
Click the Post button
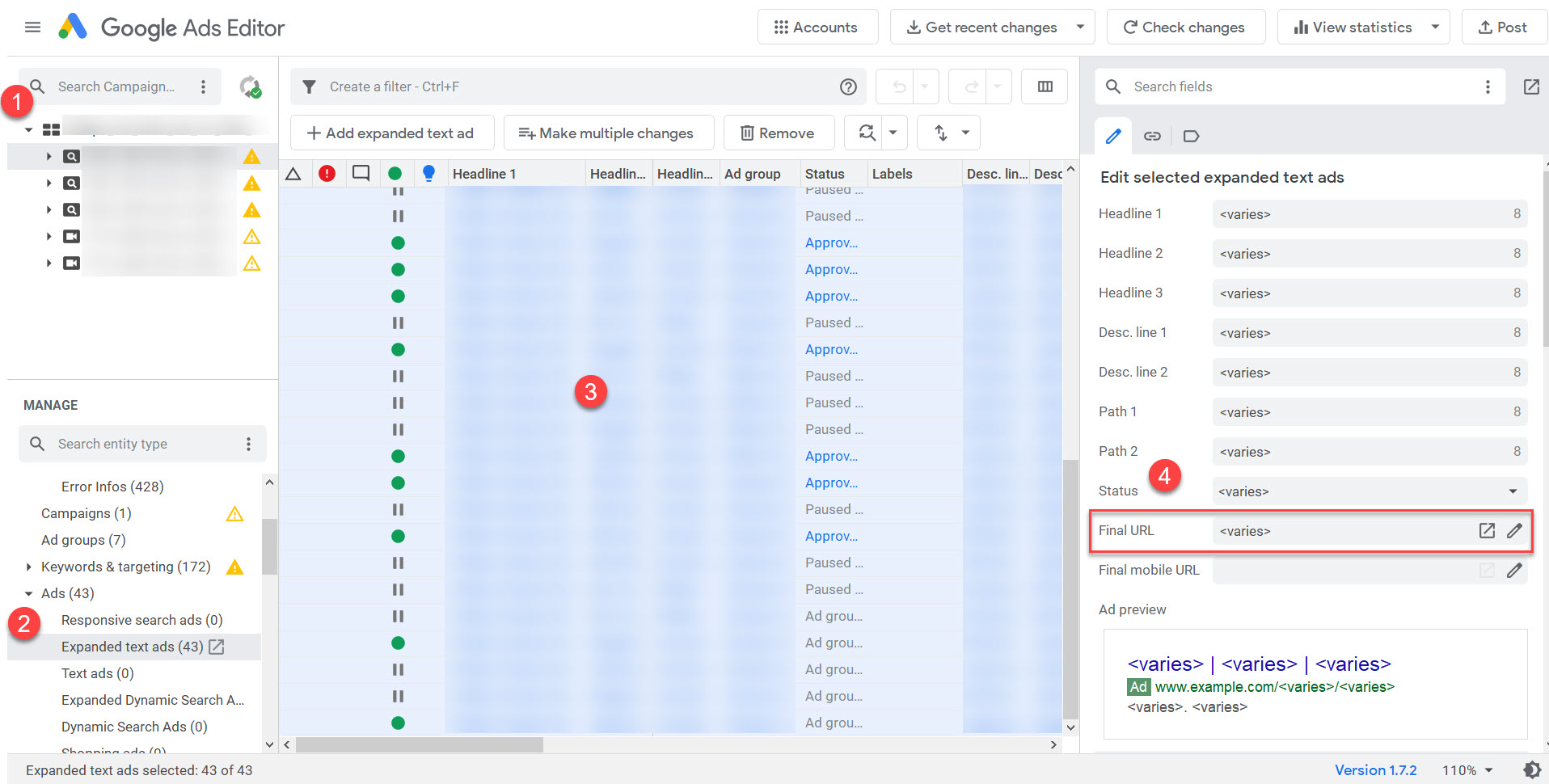tap(1504, 27)
